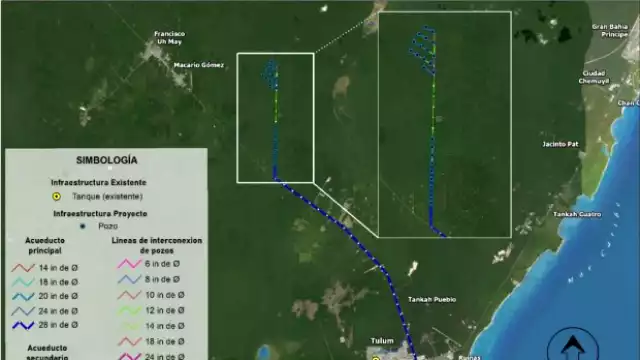Viewport: 640px width, 360px height.
Task: Select blue 8 in de Ø line symbol
Action: tap(129, 279)
